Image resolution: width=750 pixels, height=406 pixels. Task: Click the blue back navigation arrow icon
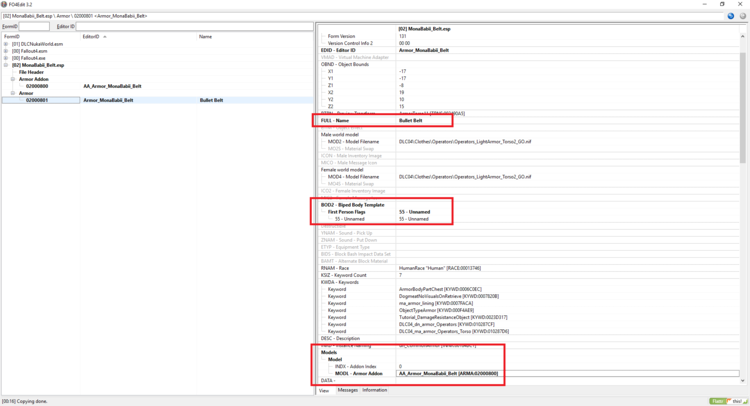(731, 16)
